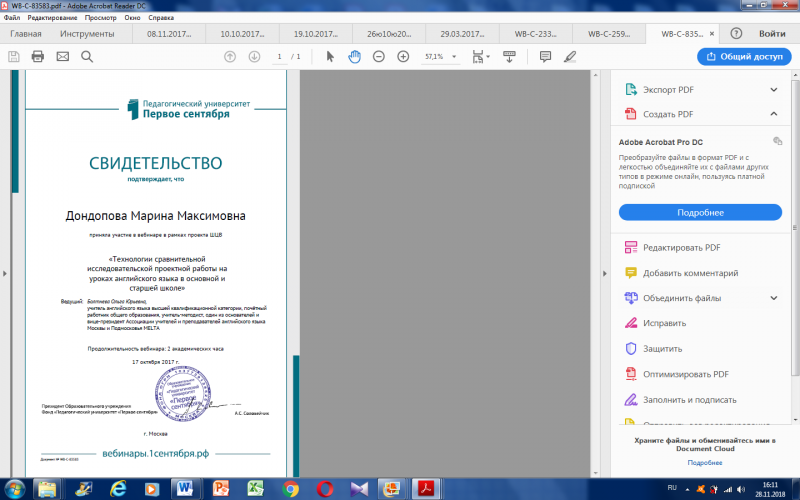Click the Save file icon
This screenshot has height=500, width=800.
[14, 57]
